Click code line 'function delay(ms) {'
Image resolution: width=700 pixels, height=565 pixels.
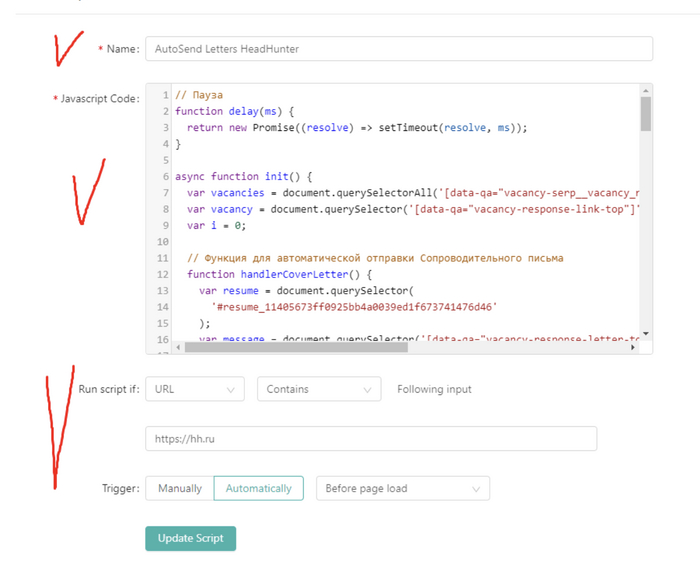tap(234, 111)
